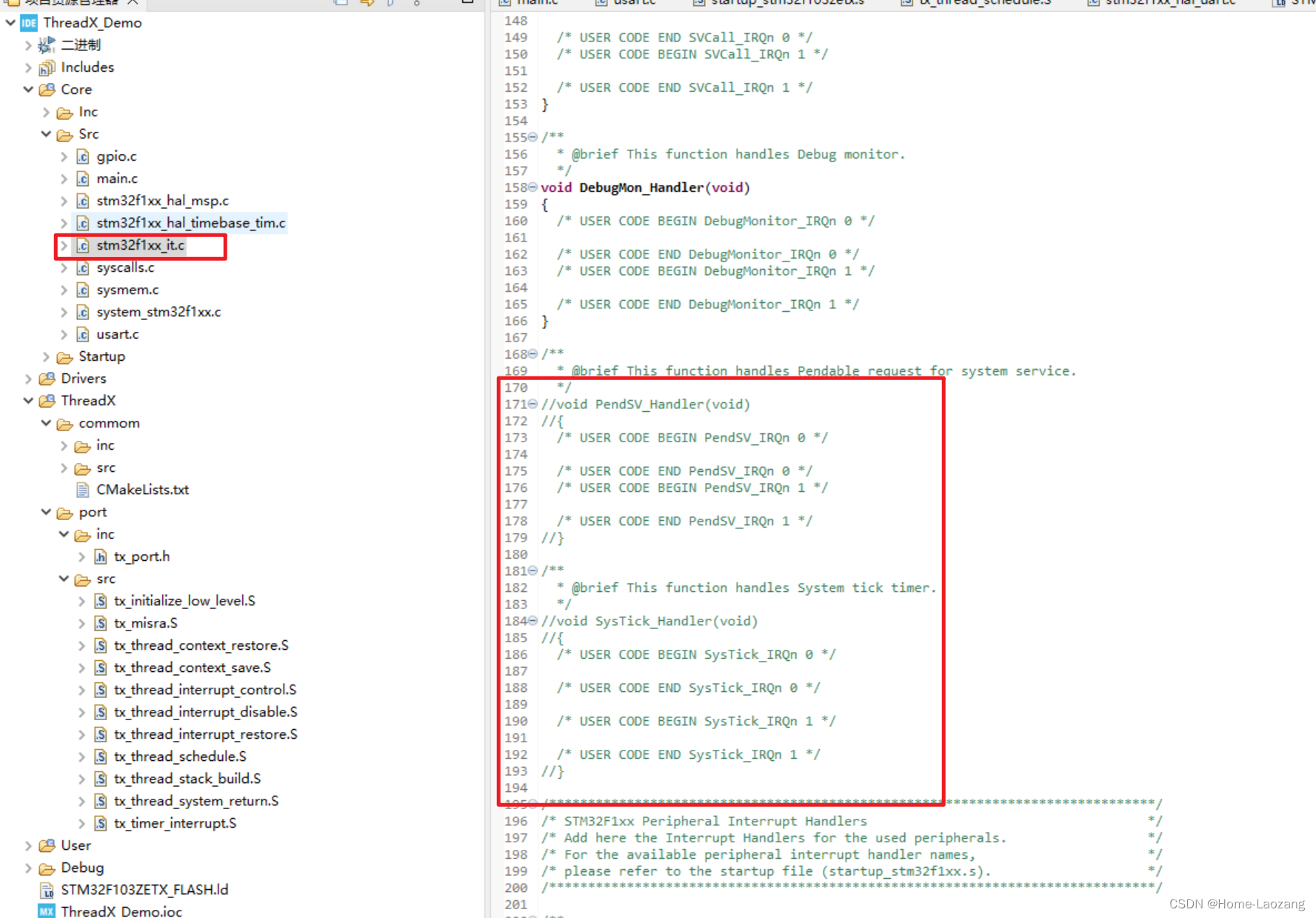
Task: Click the Minimize view icon in Project Explorer
Action: pyautogui.click(x=468, y=3)
